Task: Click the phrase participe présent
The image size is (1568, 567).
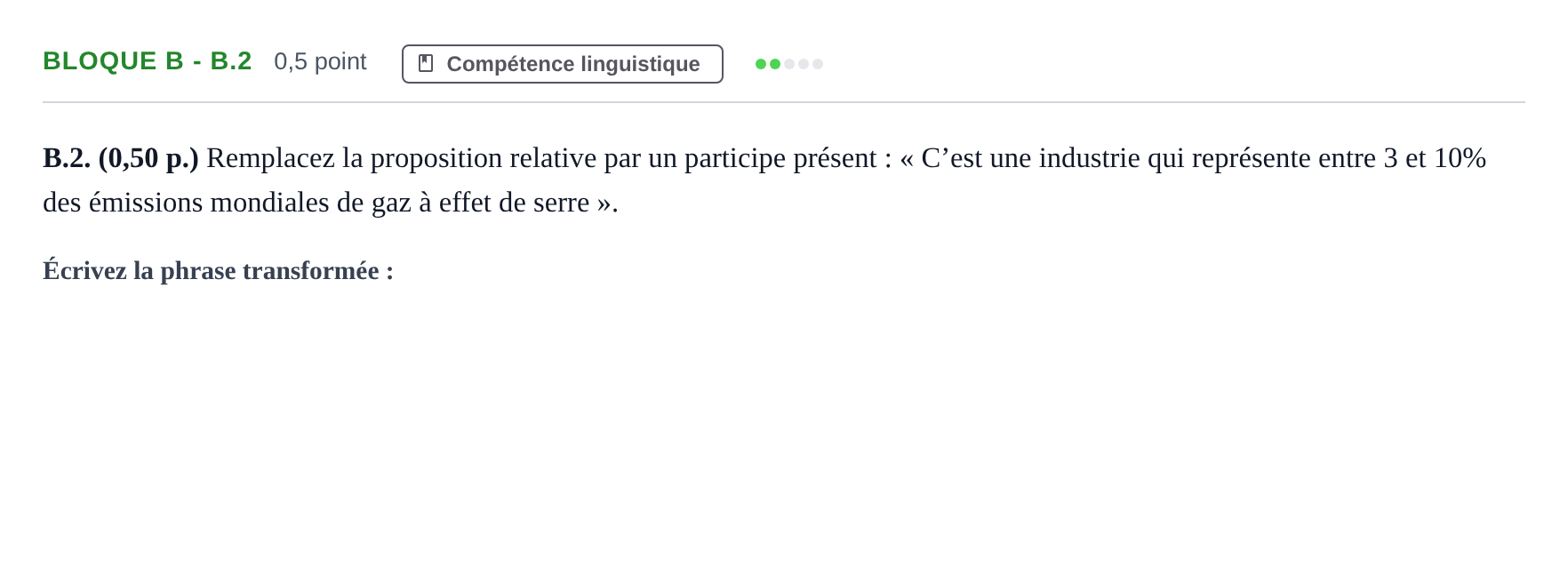Action: click(x=780, y=158)
